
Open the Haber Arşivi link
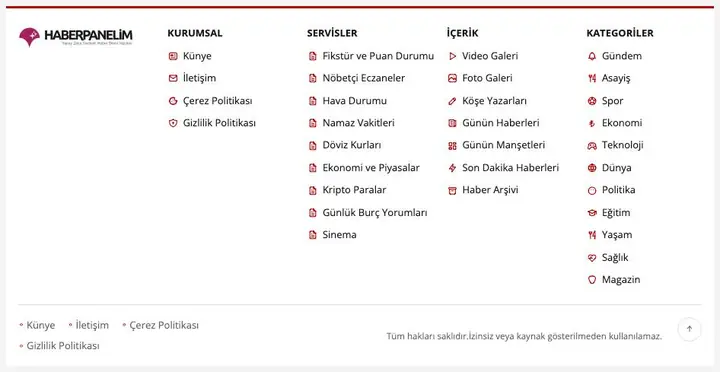[490, 190]
